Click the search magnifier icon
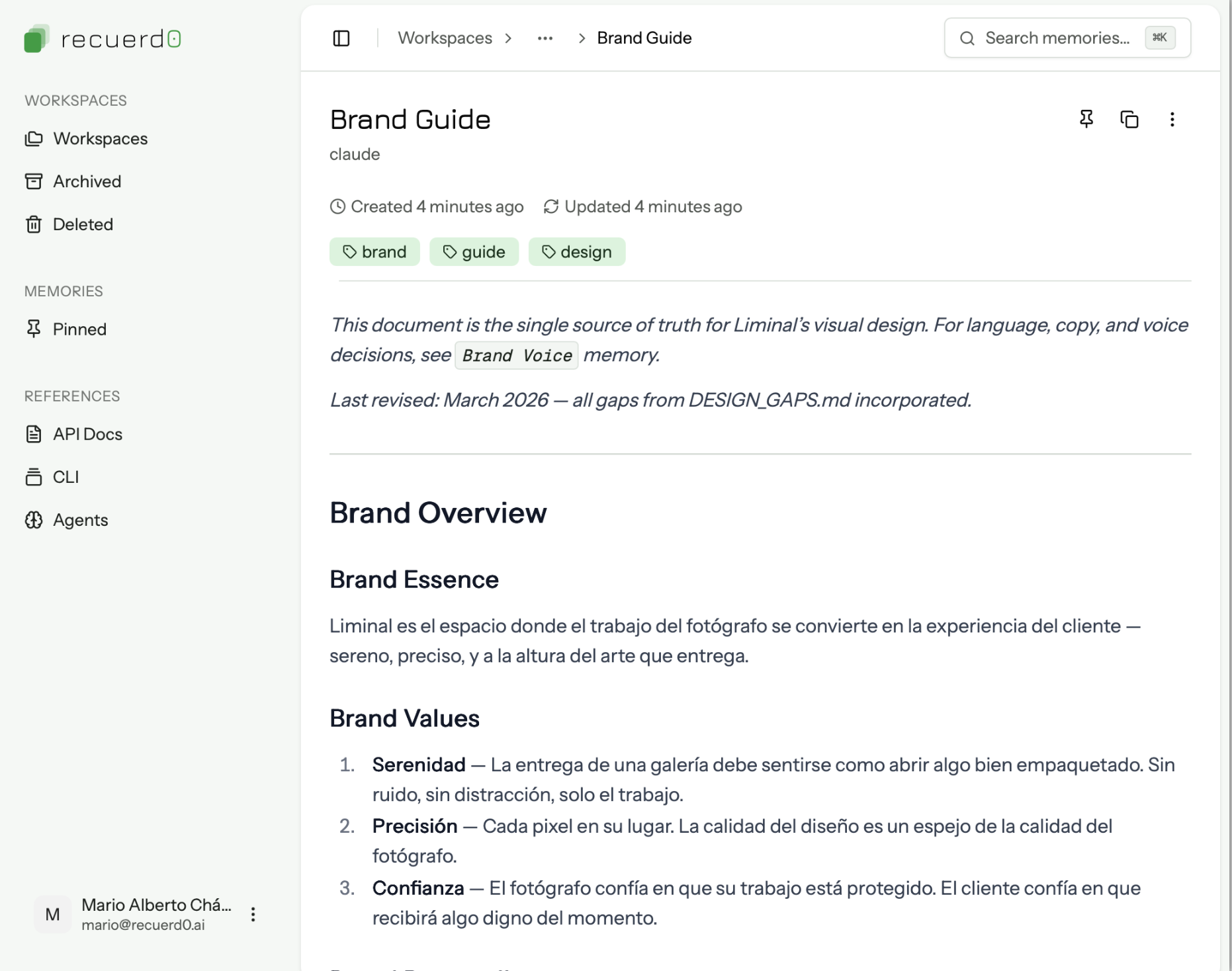This screenshot has width=1232, height=971. pos(967,38)
